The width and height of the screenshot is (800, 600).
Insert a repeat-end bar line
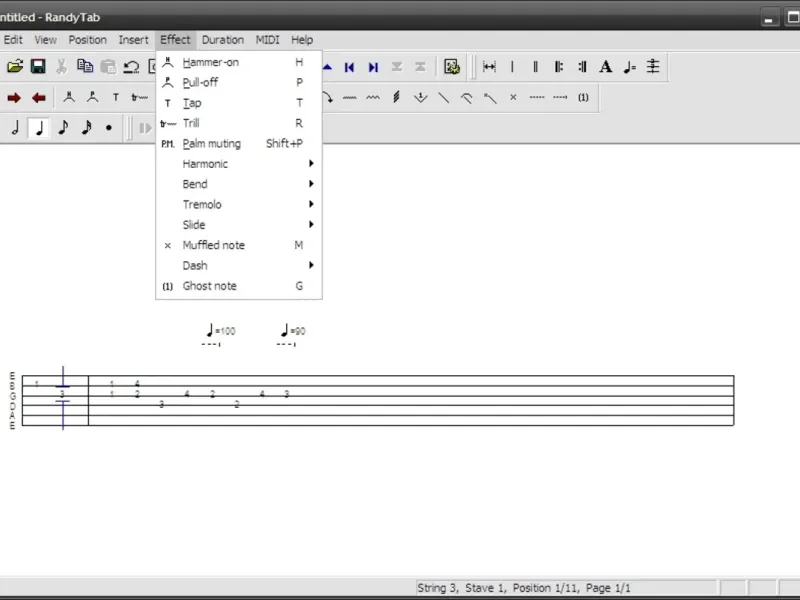click(582, 66)
